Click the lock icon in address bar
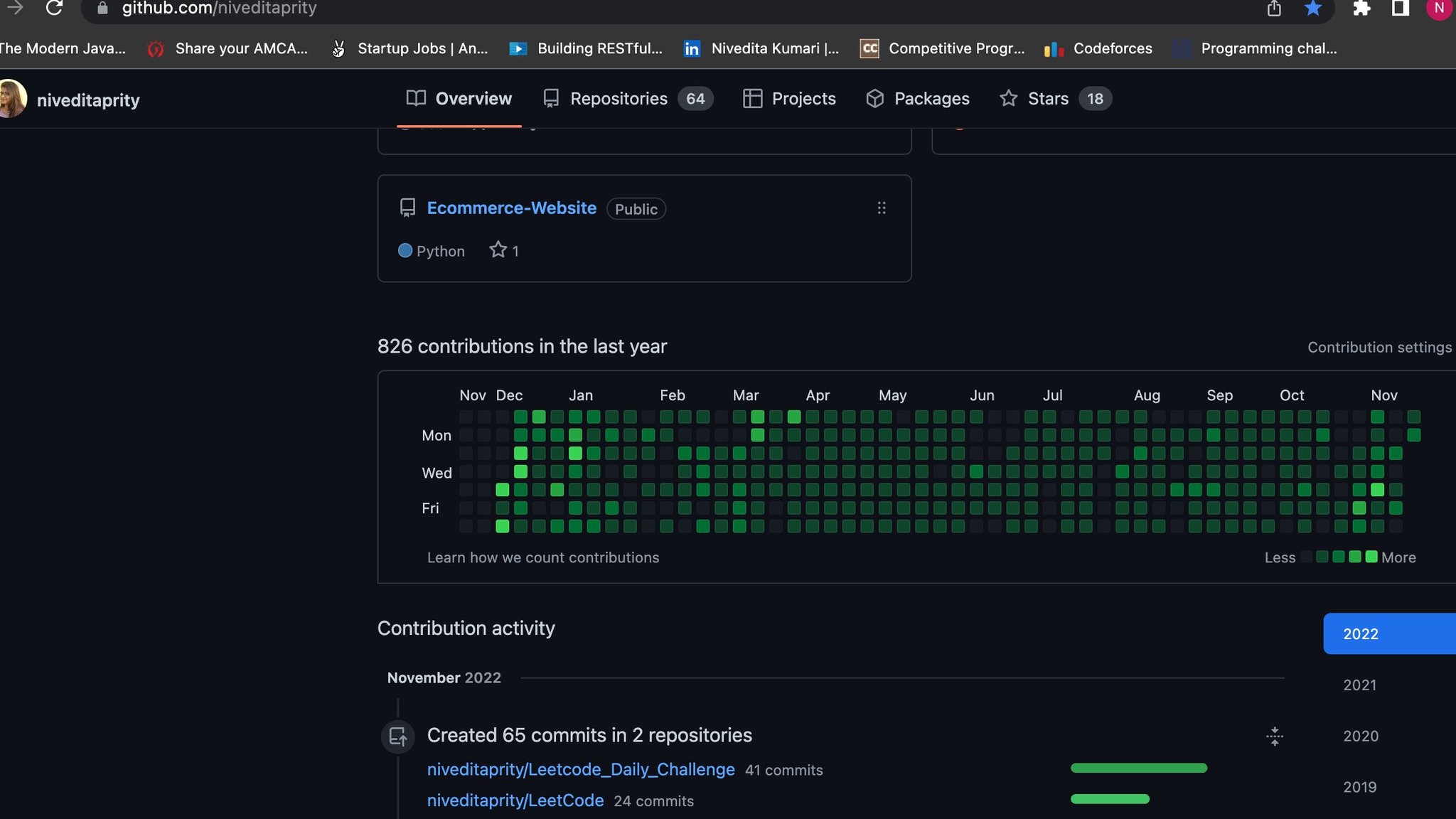1456x819 pixels. click(102, 9)
